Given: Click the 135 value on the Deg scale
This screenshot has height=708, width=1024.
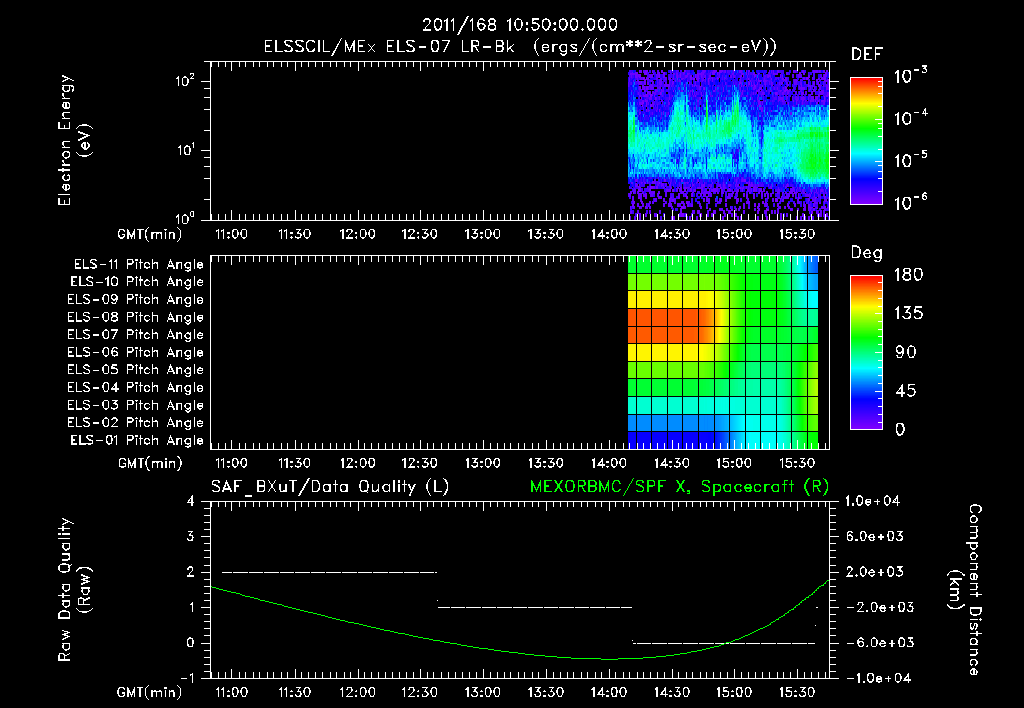Looking at the screenshot, I should point(908,314).
